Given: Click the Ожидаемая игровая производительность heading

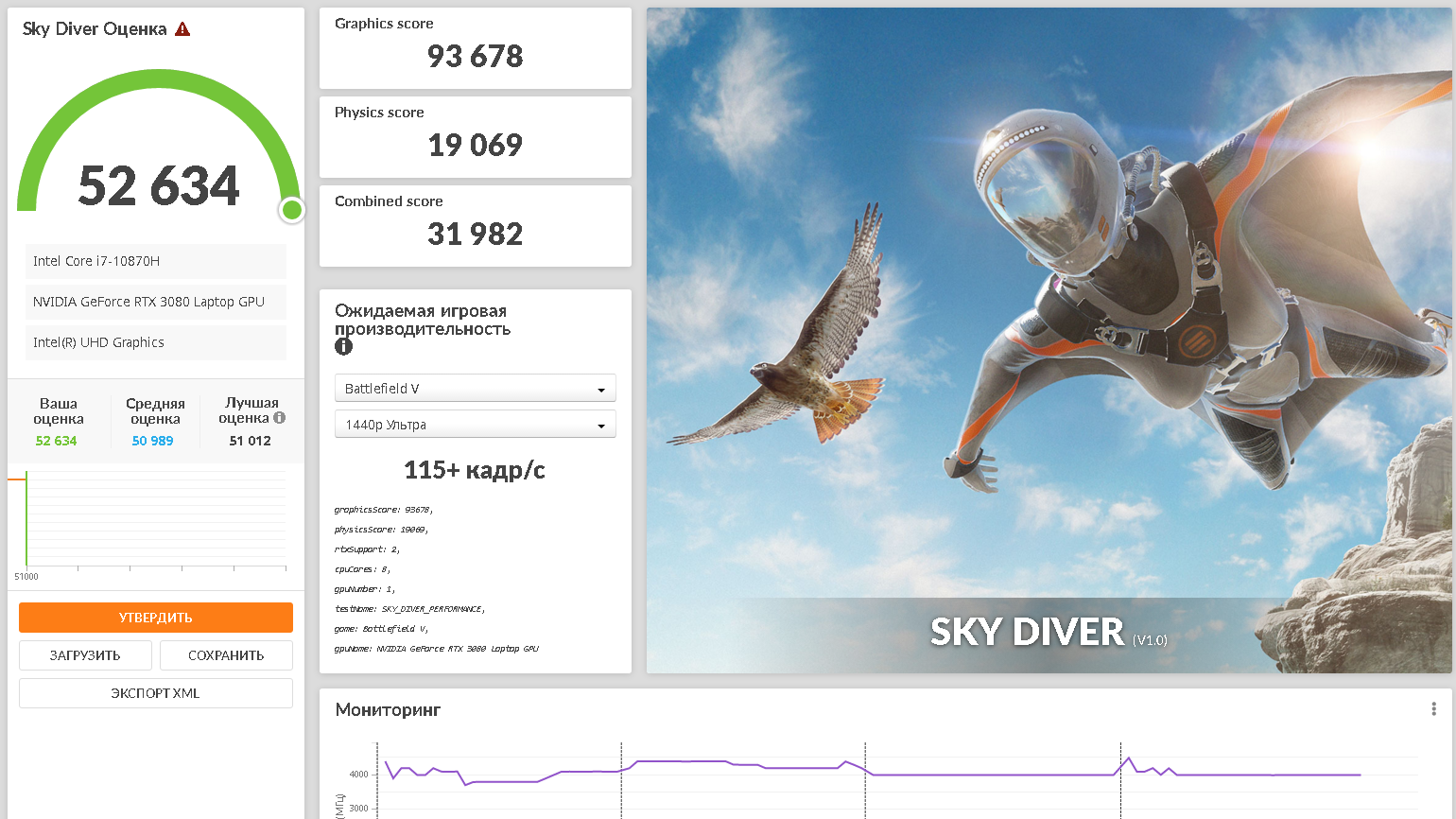Looking at the screenshot, I should pyautogui.click(x=423, y=320).
